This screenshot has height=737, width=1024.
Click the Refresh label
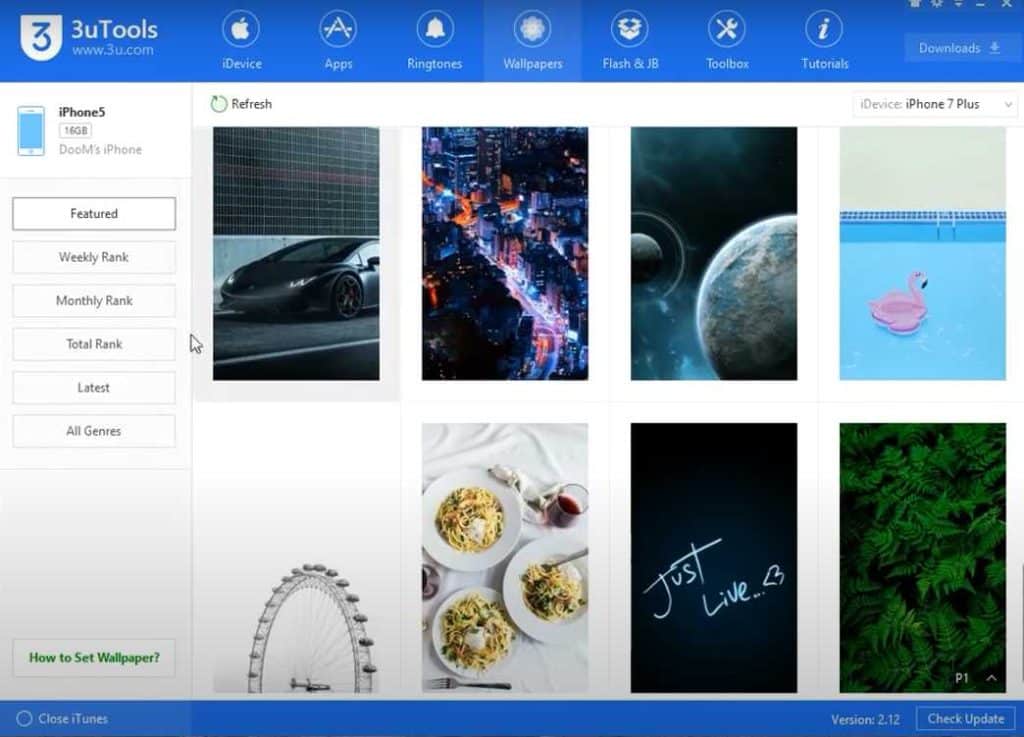tap(251, 104)
